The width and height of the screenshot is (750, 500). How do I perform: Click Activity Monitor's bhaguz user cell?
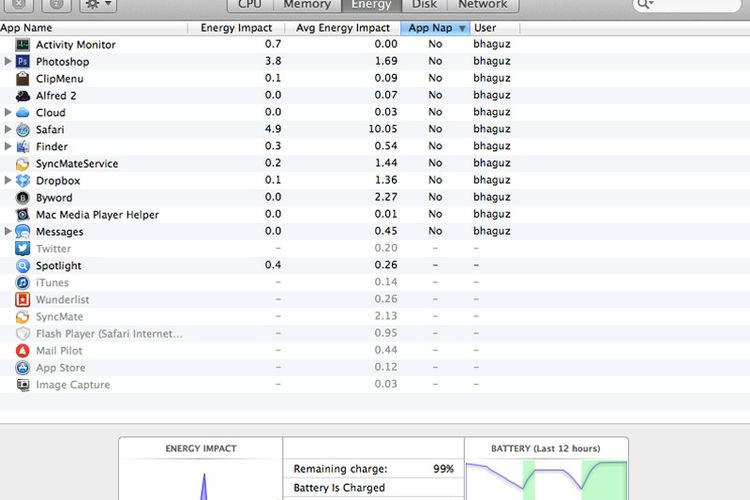492,44
